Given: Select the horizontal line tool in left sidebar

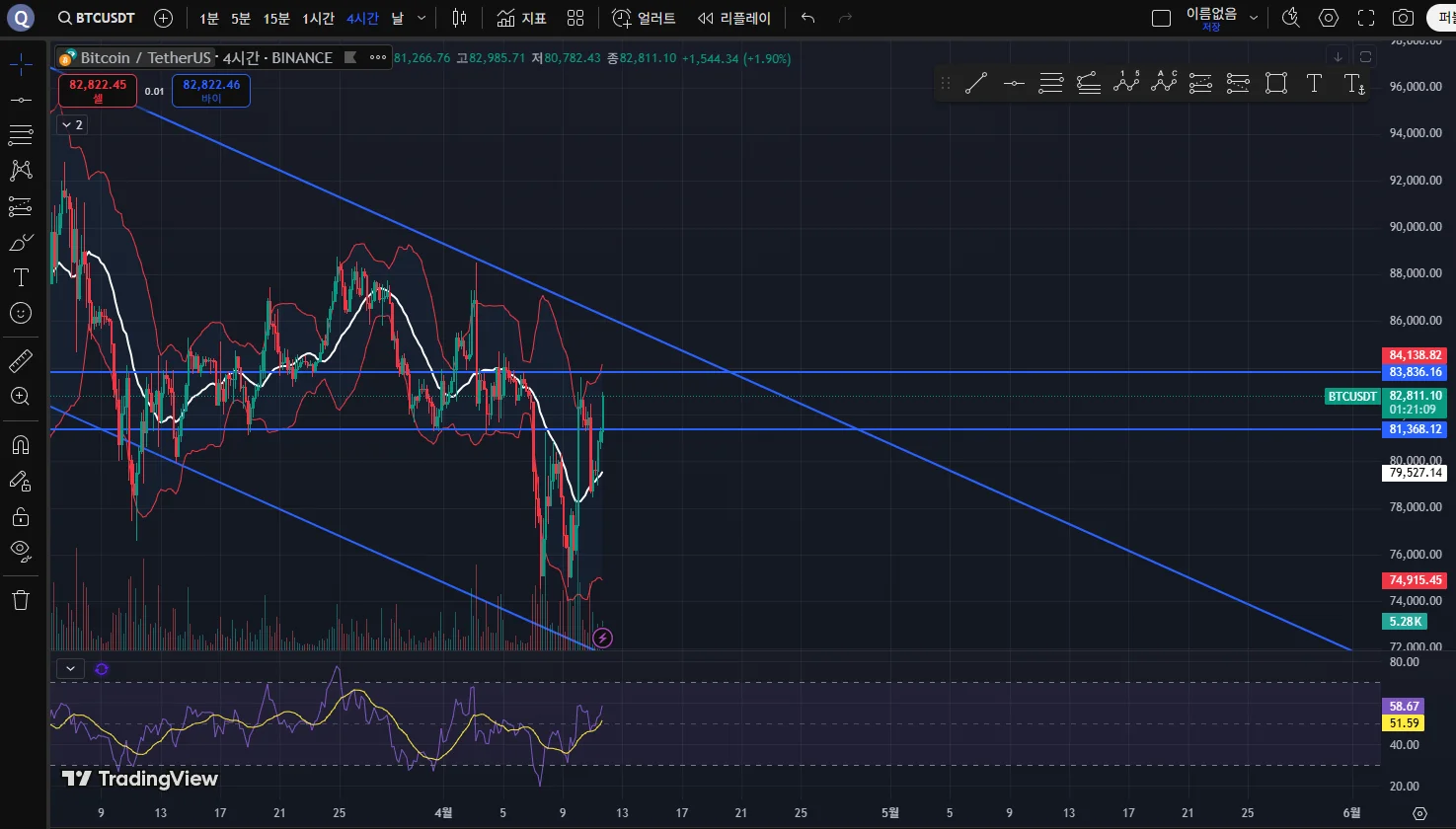Looking at the screenshot, I should [21, 100].
